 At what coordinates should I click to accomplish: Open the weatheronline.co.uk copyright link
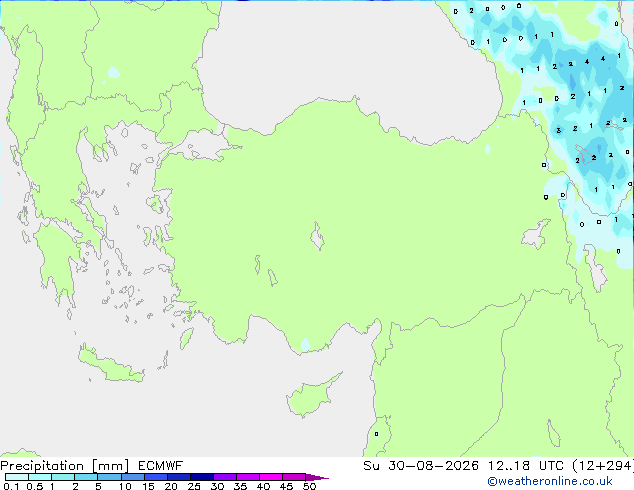click(550, 481)
